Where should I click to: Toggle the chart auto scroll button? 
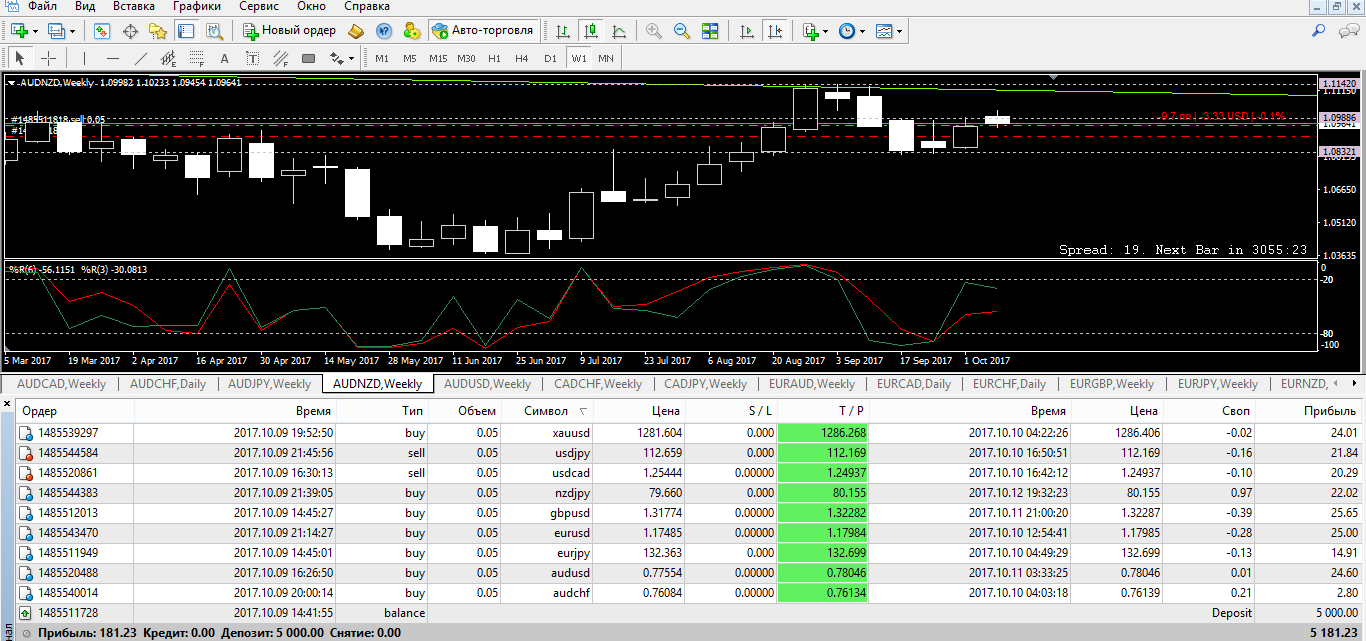pyautogui.click(x=746, y=31)
